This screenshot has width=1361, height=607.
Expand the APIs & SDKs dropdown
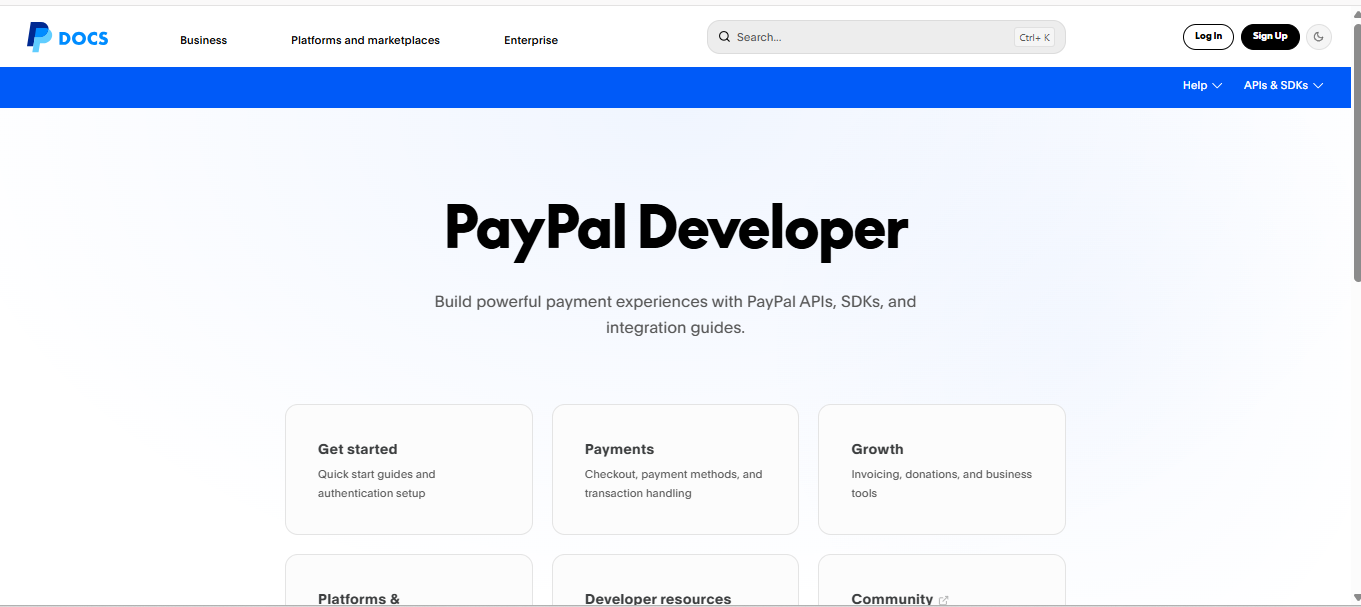(x=1283, y=86)
